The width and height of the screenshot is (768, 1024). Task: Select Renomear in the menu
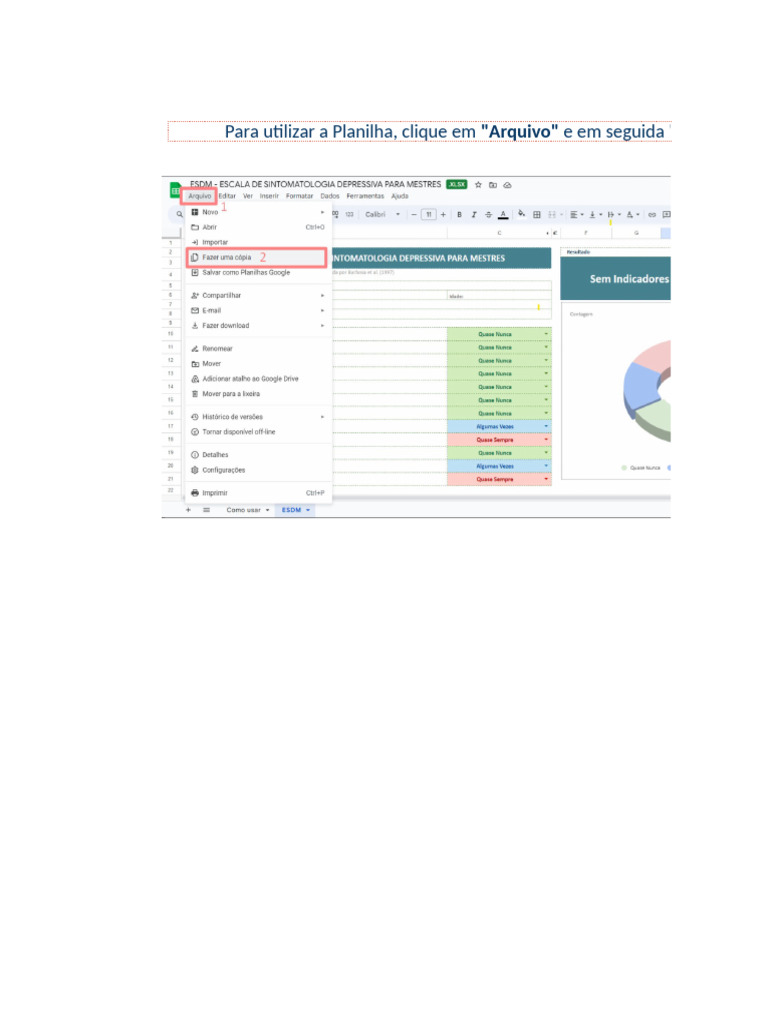[x=258, y=349]
